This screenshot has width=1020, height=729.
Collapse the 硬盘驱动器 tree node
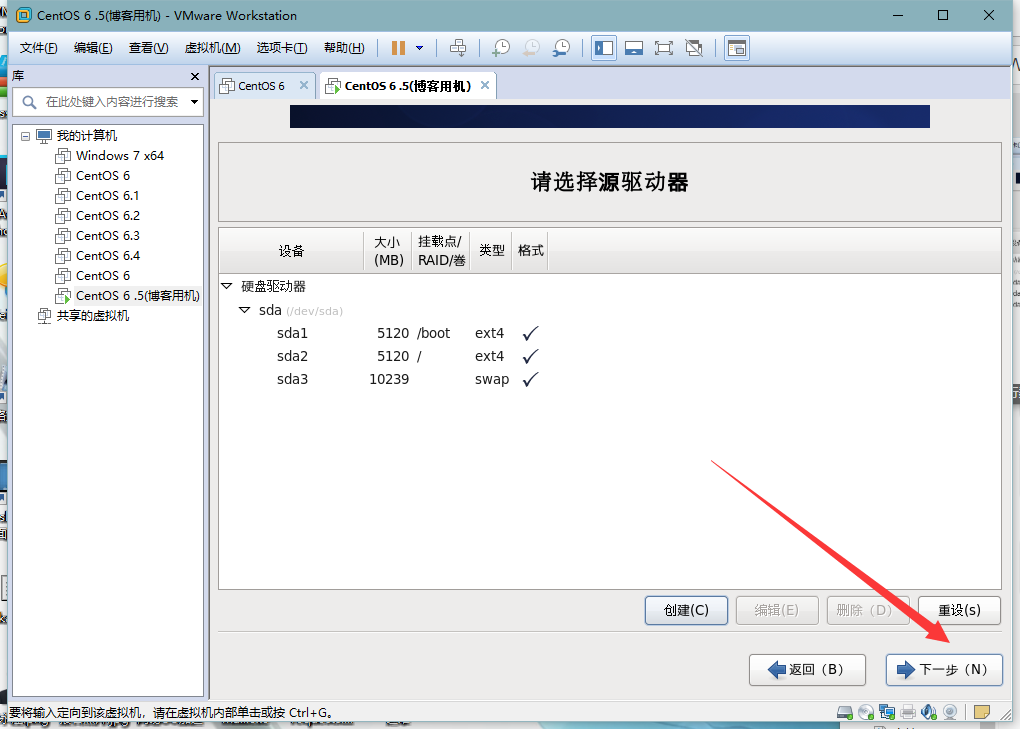(227, 286)
